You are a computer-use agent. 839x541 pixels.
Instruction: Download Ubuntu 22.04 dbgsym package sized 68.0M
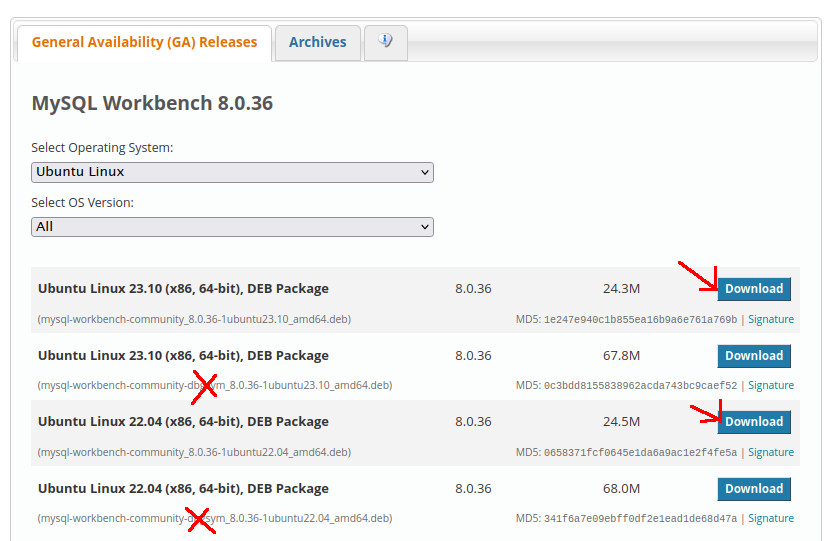pyautogui.click(x=753, y=489)
